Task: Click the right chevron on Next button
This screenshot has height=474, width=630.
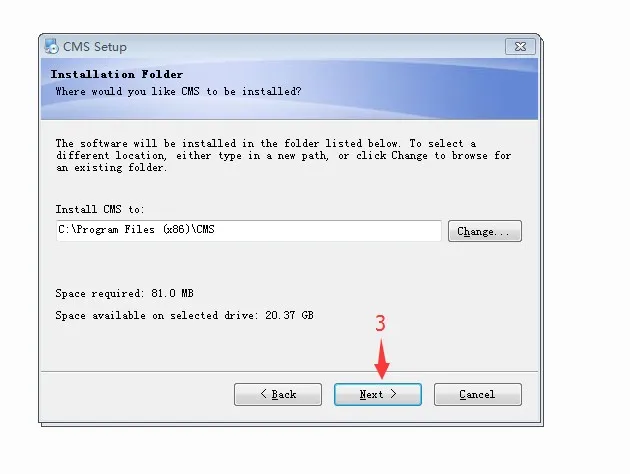Action: pos(393,394)
